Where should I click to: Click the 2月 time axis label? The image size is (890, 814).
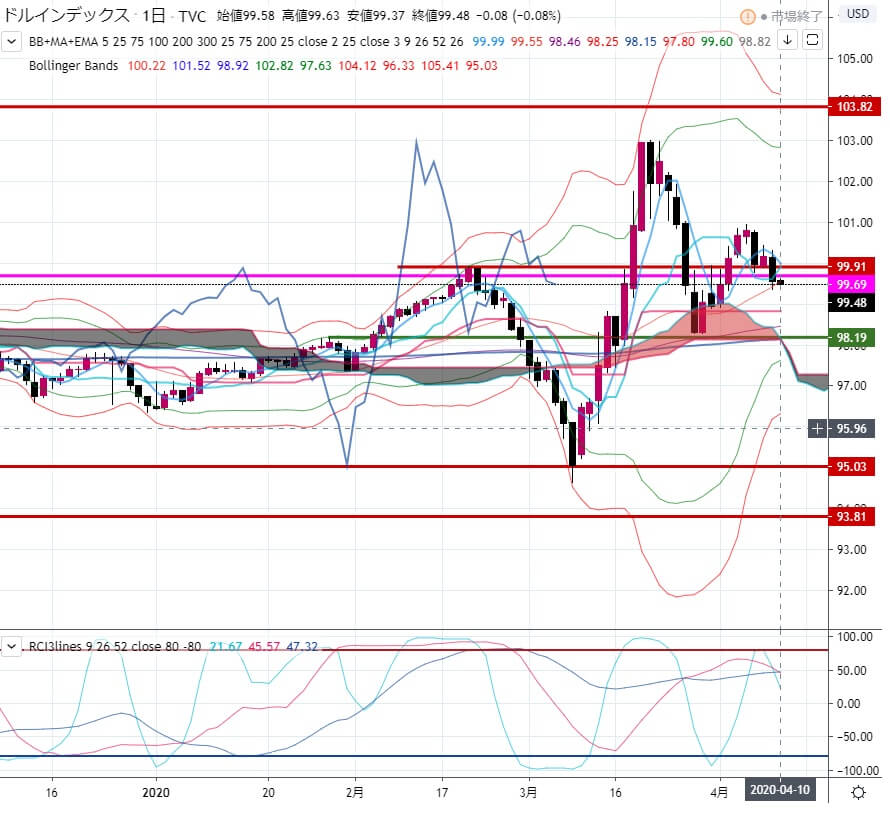click(x=355, y=792)
